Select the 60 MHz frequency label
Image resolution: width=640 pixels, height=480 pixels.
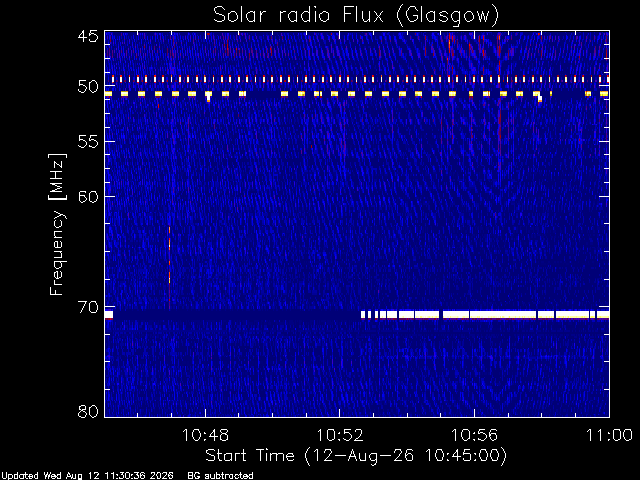88,197
